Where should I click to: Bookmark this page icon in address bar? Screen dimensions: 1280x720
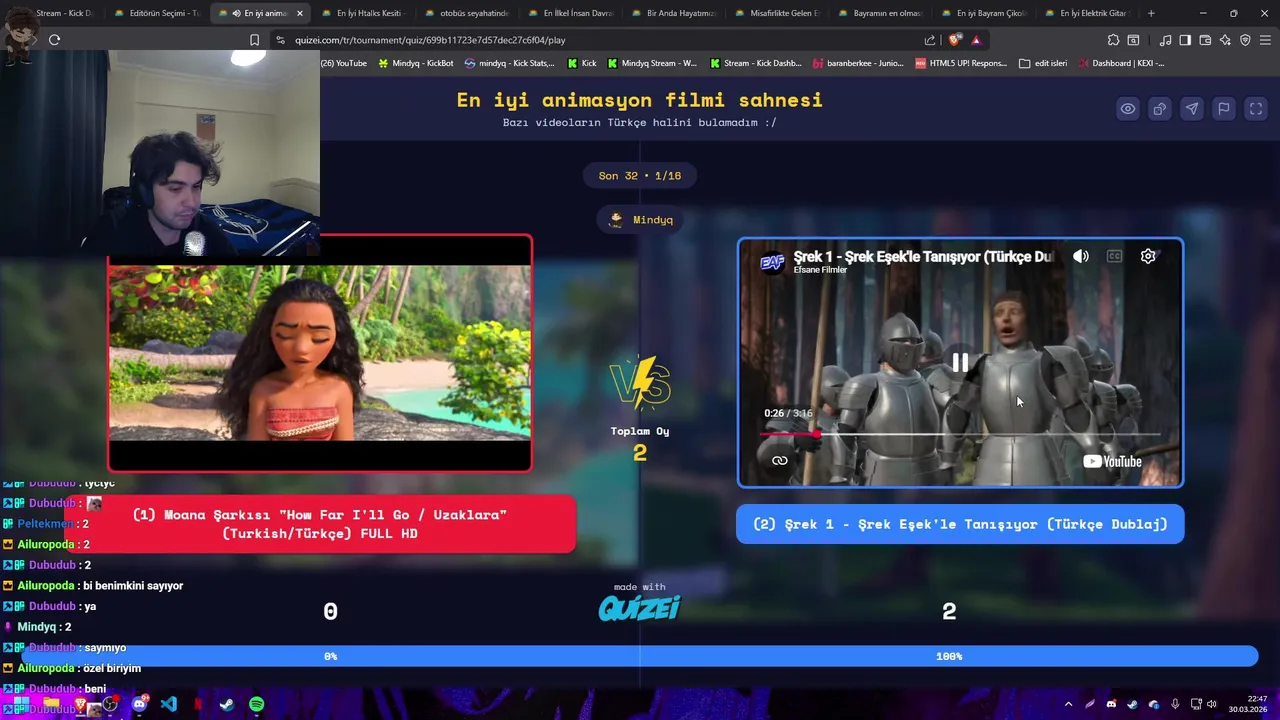click(x=254, y=40)
